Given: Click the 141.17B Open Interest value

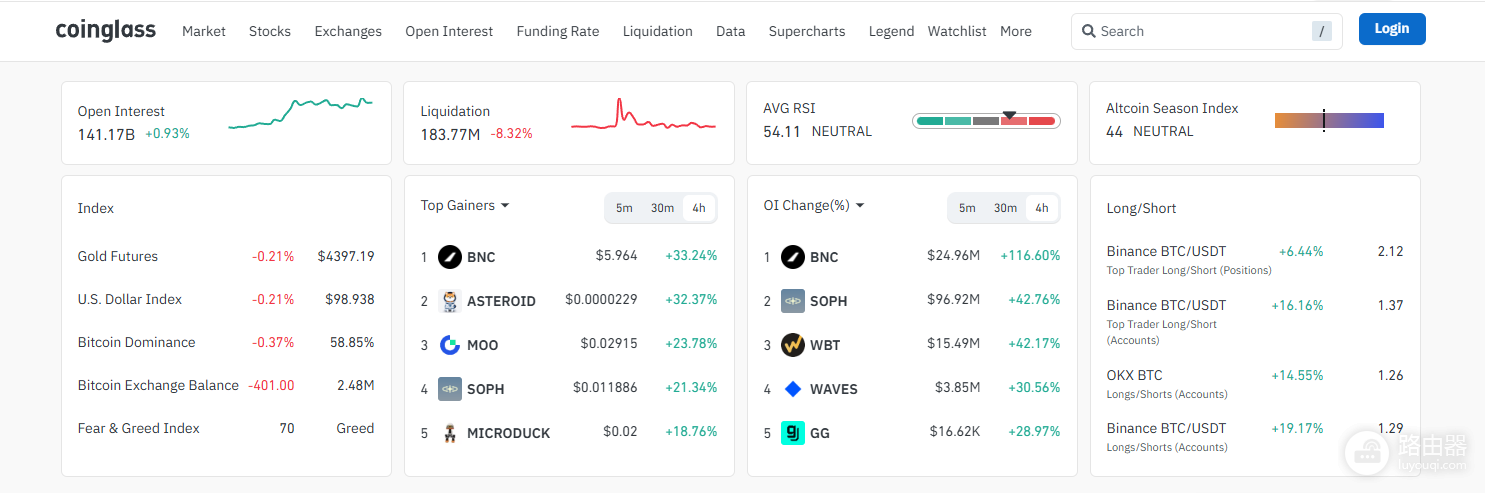Looking at the screenshot, I should tap(106, 134).
